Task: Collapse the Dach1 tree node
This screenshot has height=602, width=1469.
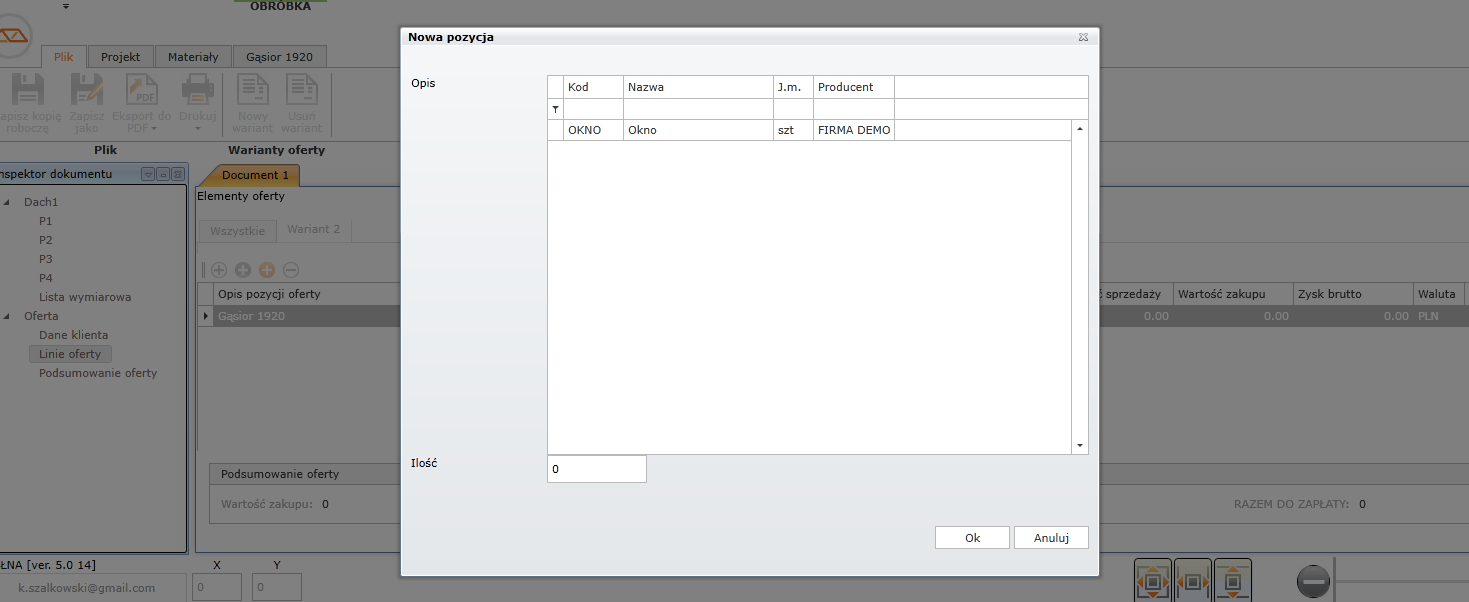Action: pyautogui.click(x=8, y=202)
